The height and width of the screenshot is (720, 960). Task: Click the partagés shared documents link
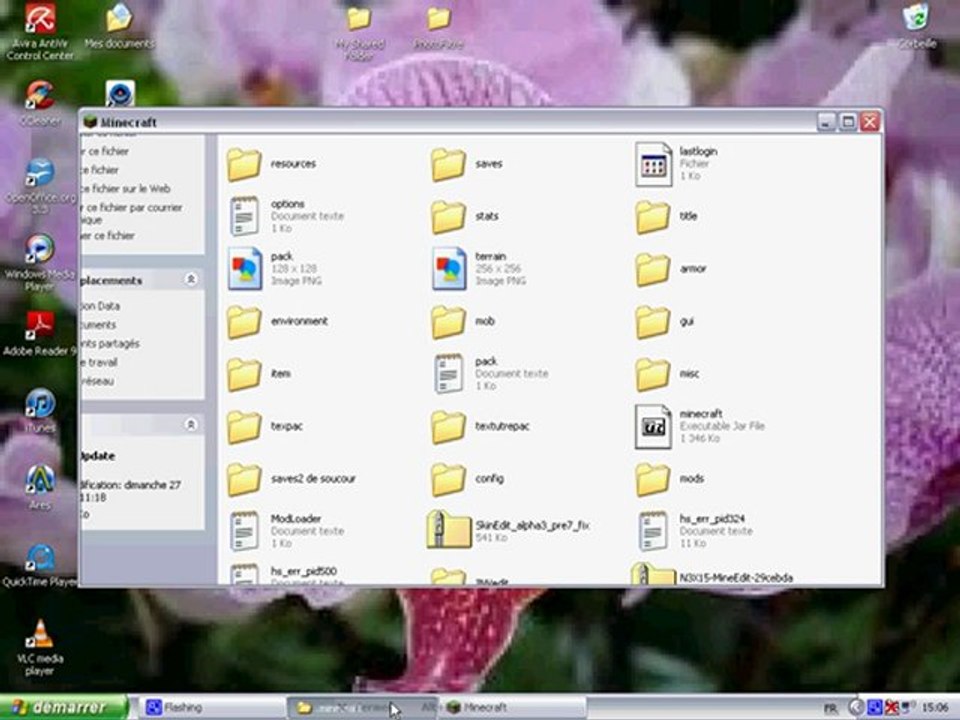coord(110,343)
